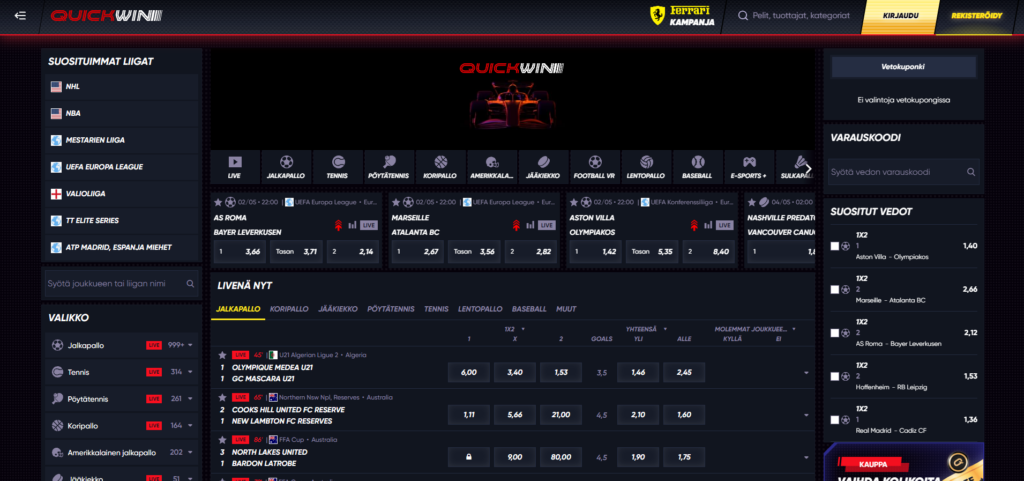Click the search magnifier icon in the header
The image size is (1024, 481).
[x=743, y=16]
